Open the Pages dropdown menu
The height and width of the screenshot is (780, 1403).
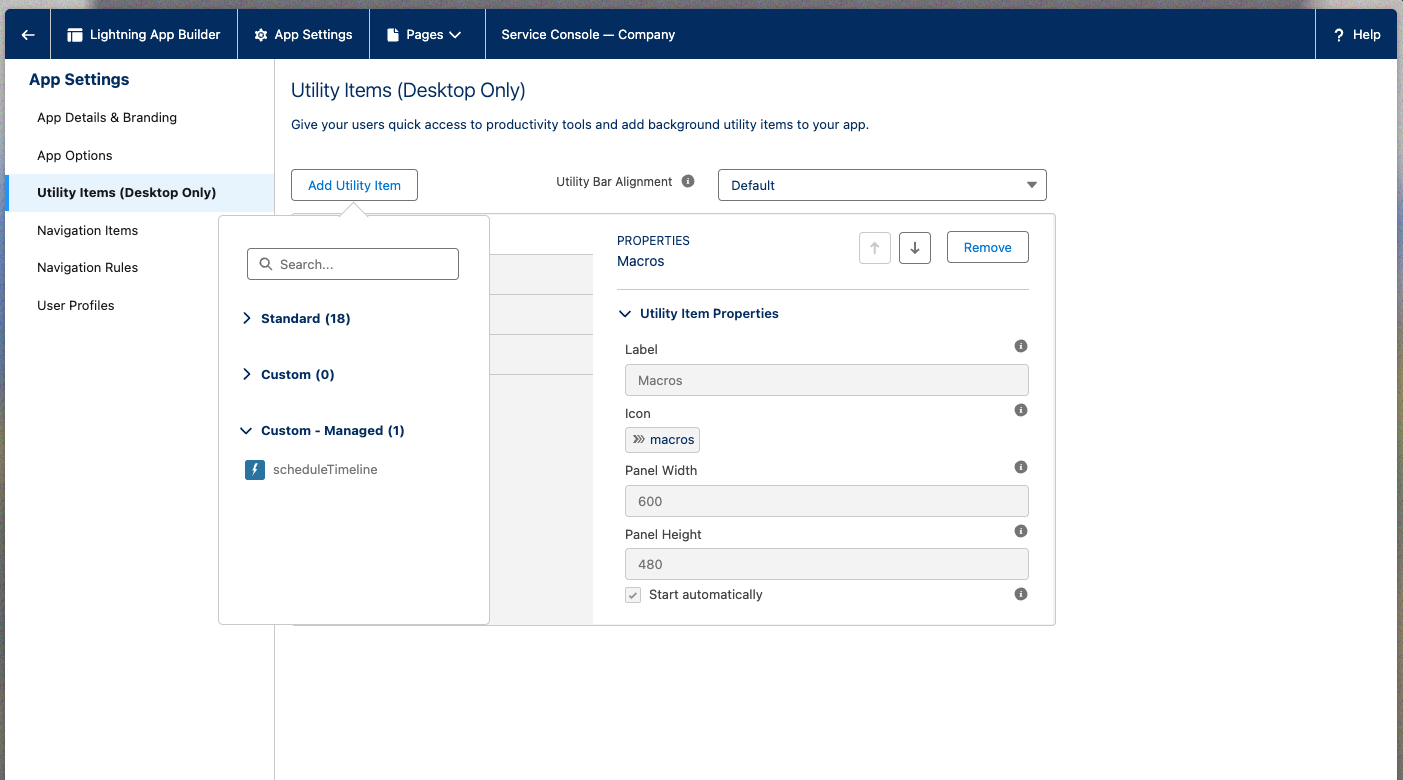427,34
